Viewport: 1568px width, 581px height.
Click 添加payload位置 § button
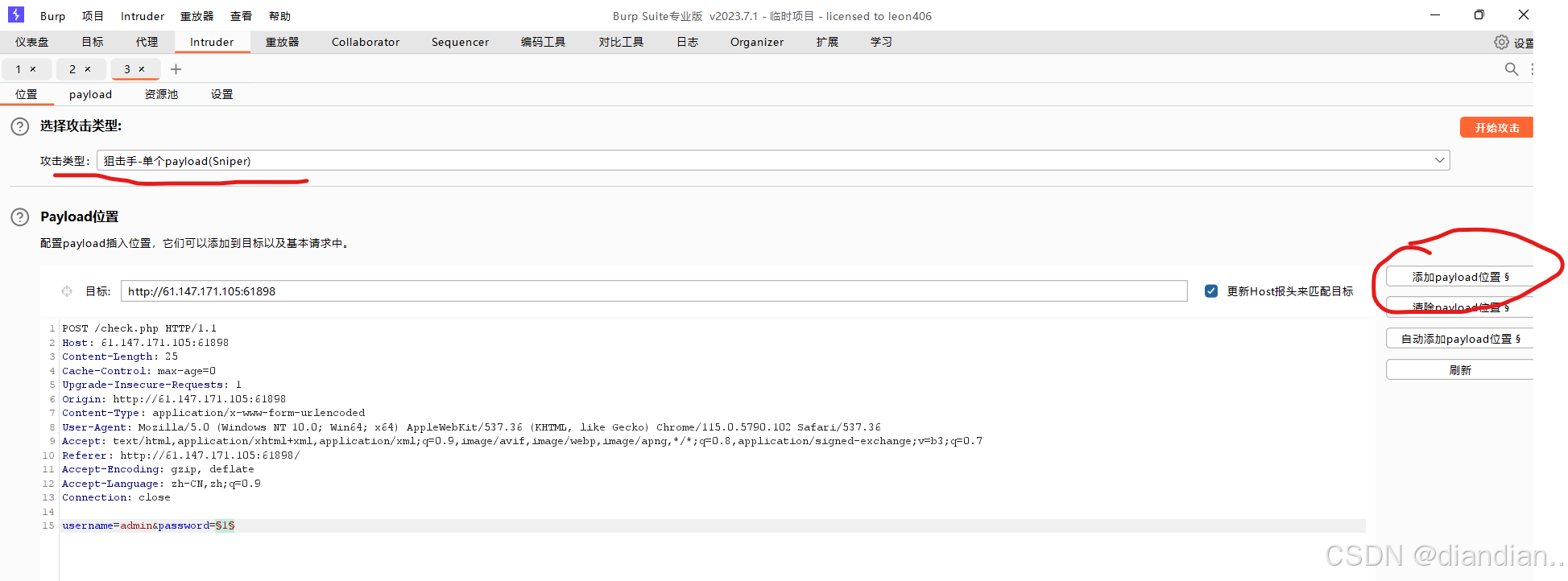coord(1460,277)
